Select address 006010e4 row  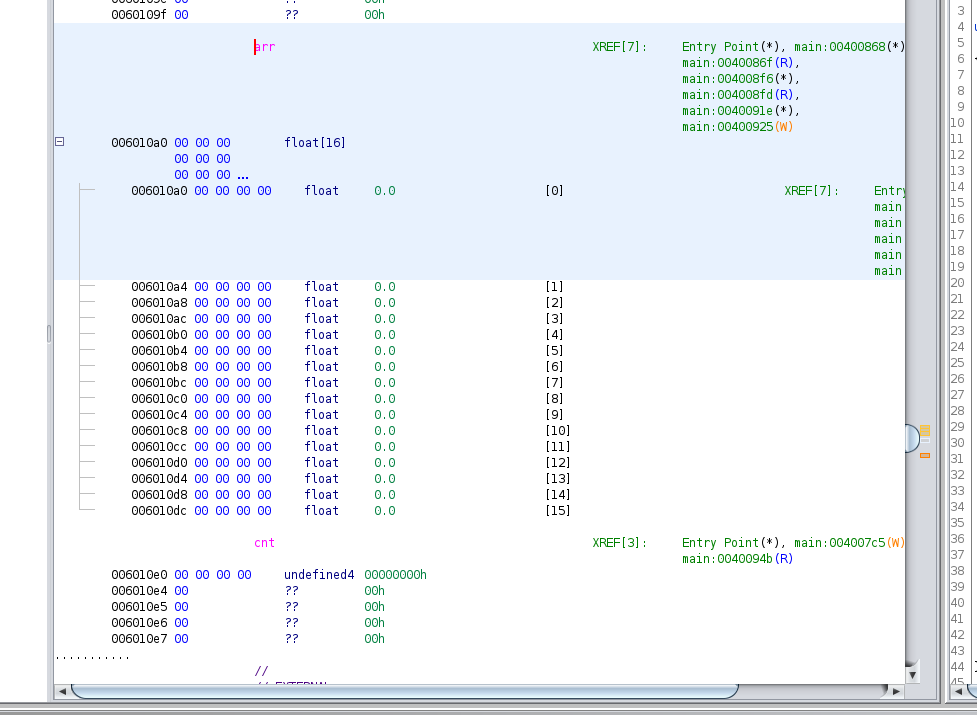click(139, 590)
